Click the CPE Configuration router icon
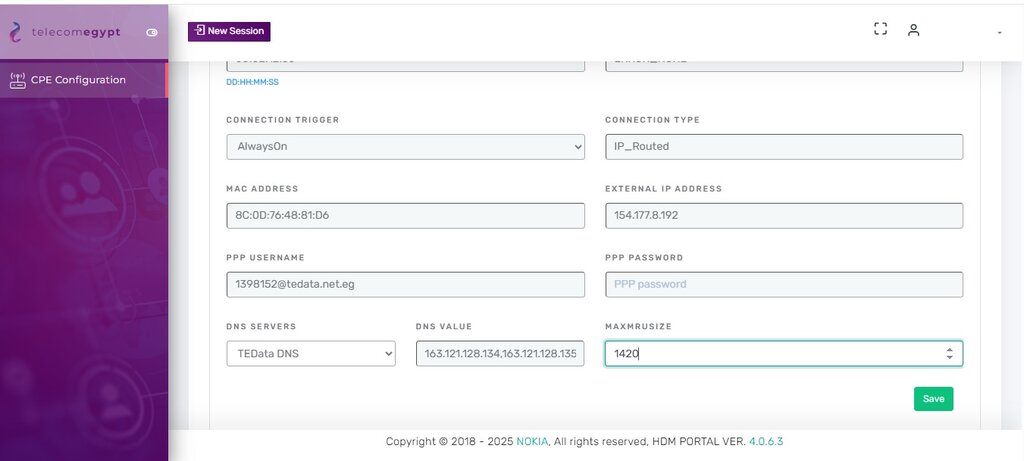Screen dimensions: 1024x461 (x=18, y=80)
